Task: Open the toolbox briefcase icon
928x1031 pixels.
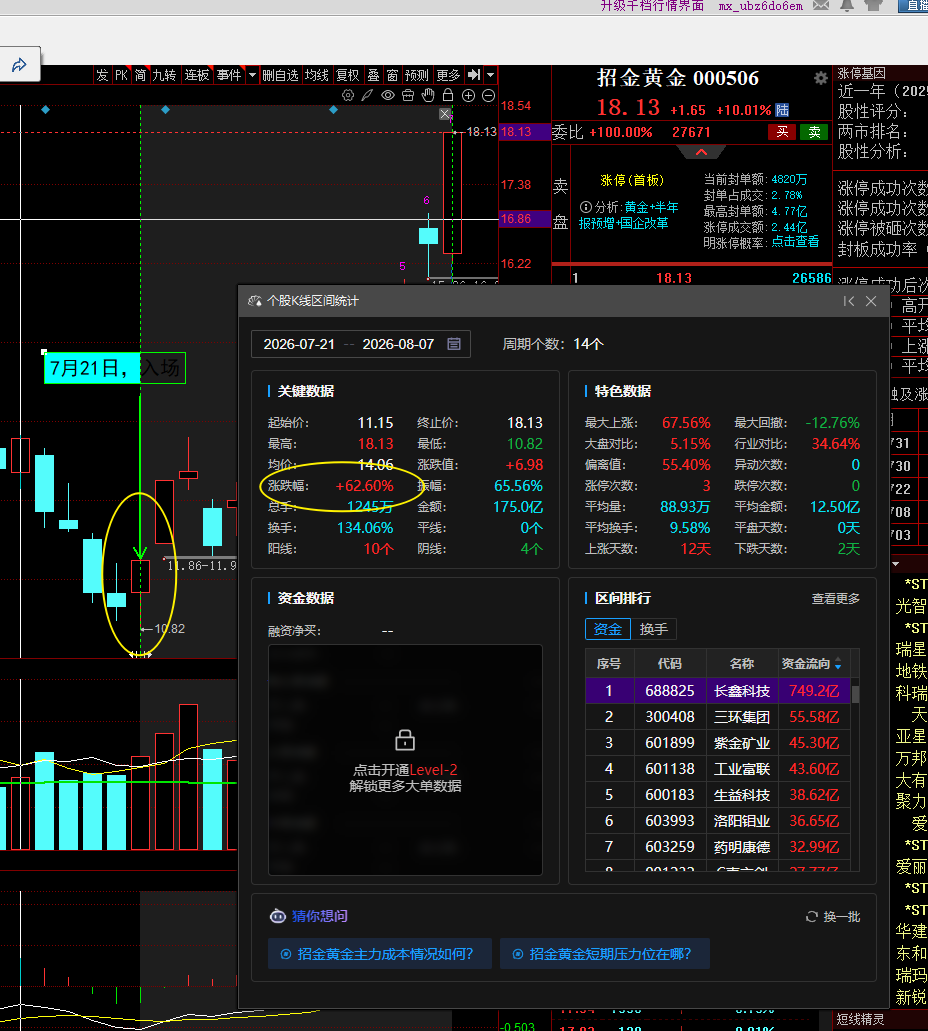Action: click(x=408, y=95)
